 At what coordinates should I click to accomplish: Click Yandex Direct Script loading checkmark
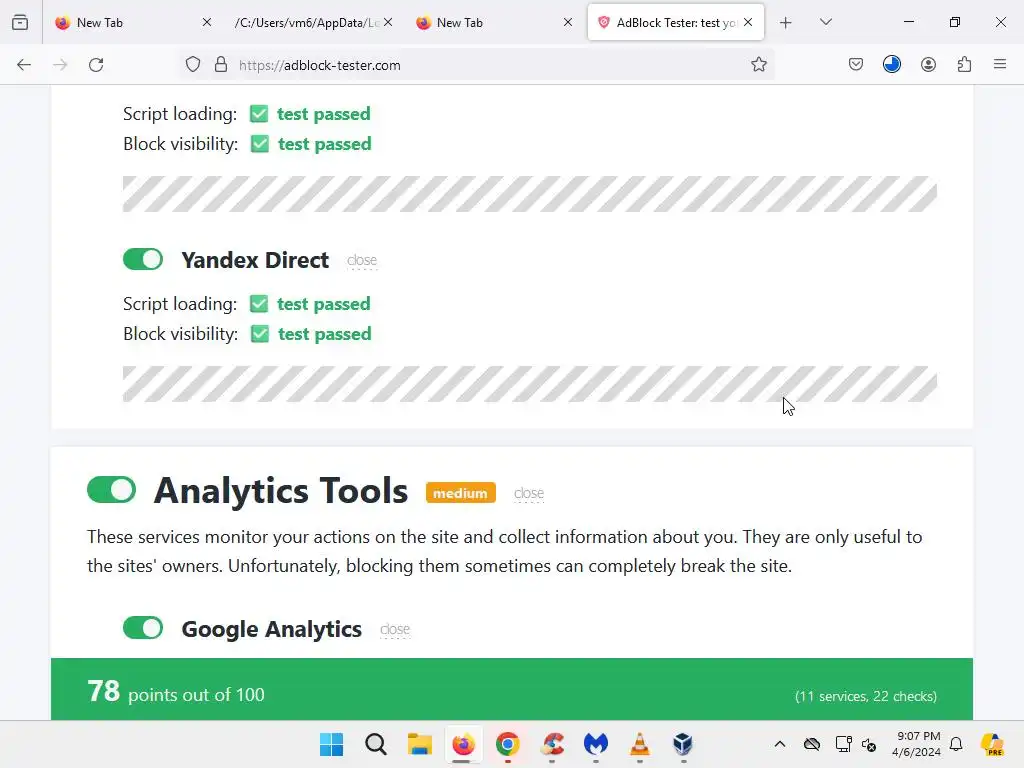(259, 304)
